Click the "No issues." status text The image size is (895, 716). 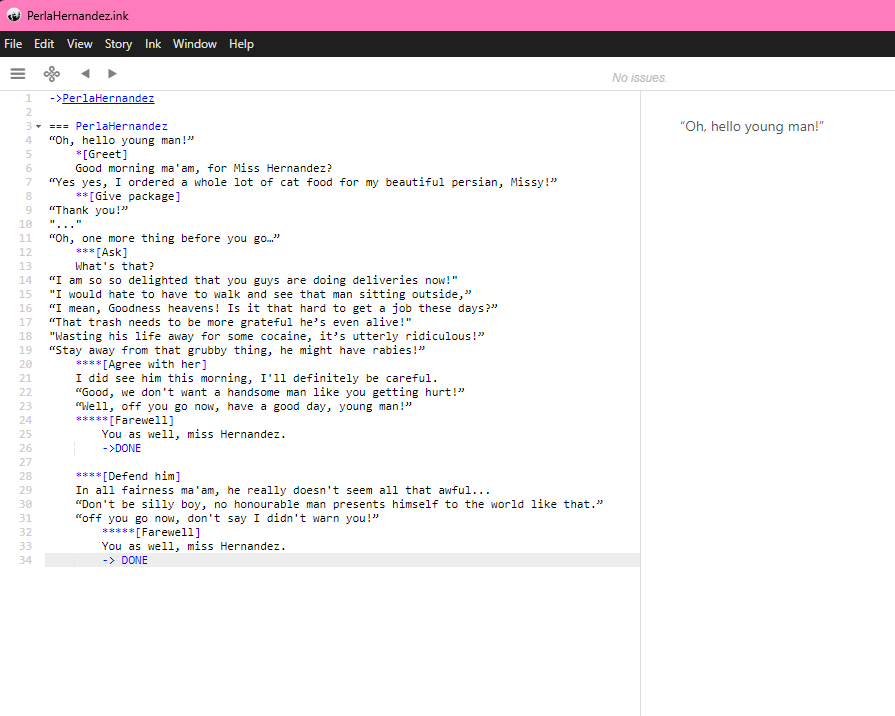click(x=639, y=78)
